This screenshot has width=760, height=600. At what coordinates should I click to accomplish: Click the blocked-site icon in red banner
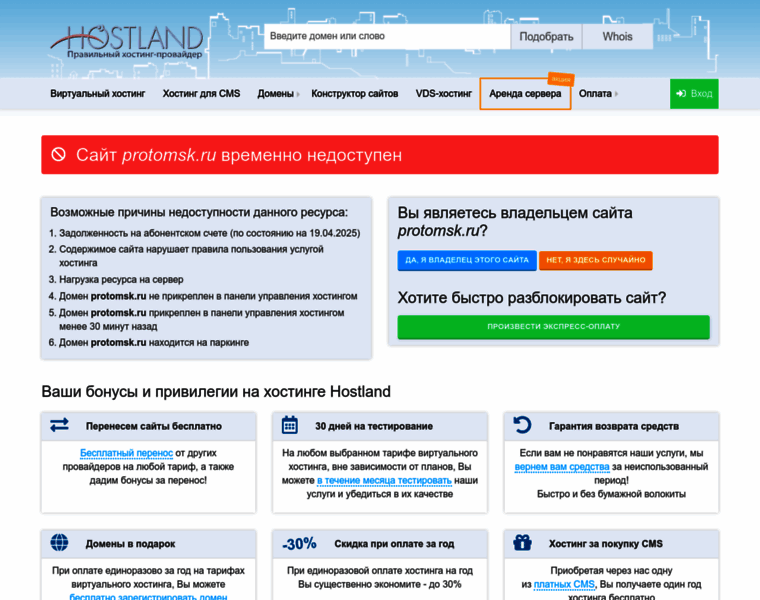tap(59, 155)
